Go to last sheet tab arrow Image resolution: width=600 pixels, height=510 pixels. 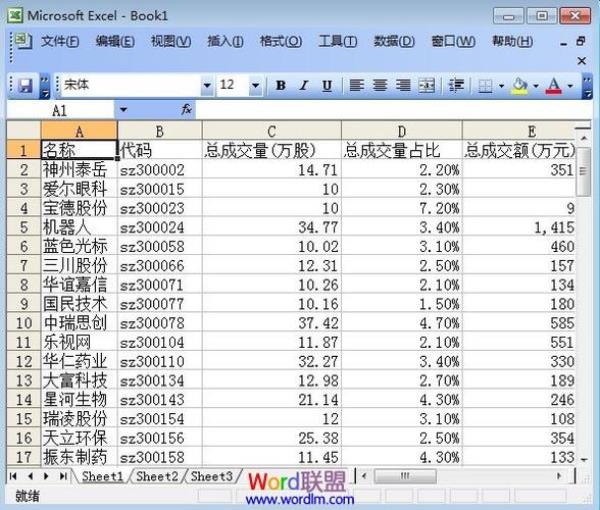pos(63,476)
